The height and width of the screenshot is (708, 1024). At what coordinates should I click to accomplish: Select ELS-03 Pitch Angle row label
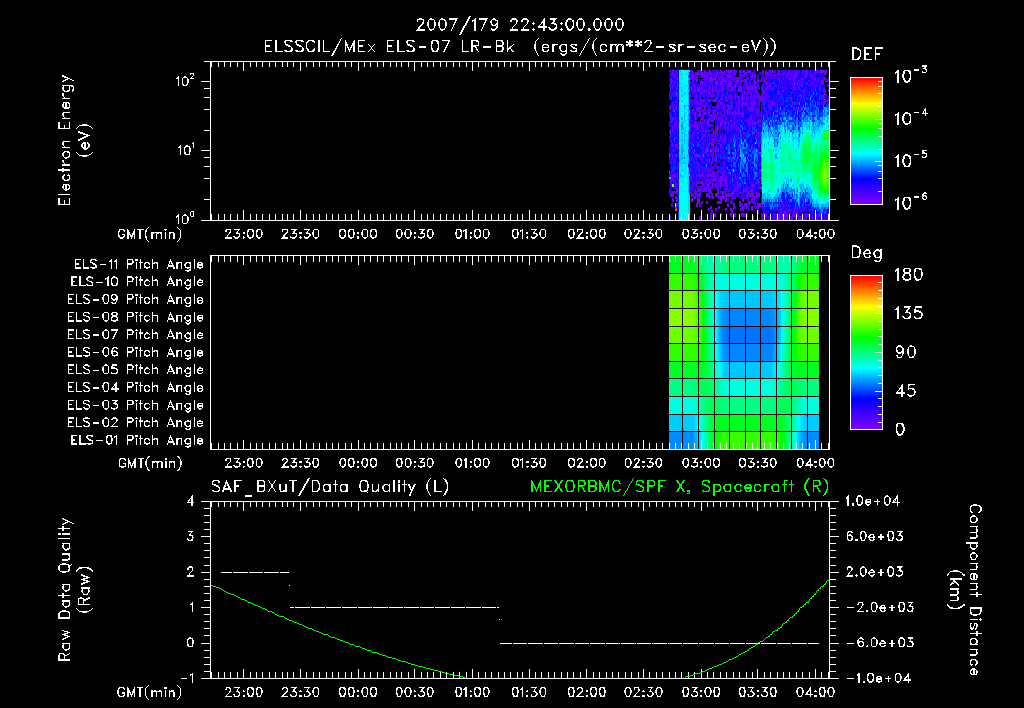(136, 406)
